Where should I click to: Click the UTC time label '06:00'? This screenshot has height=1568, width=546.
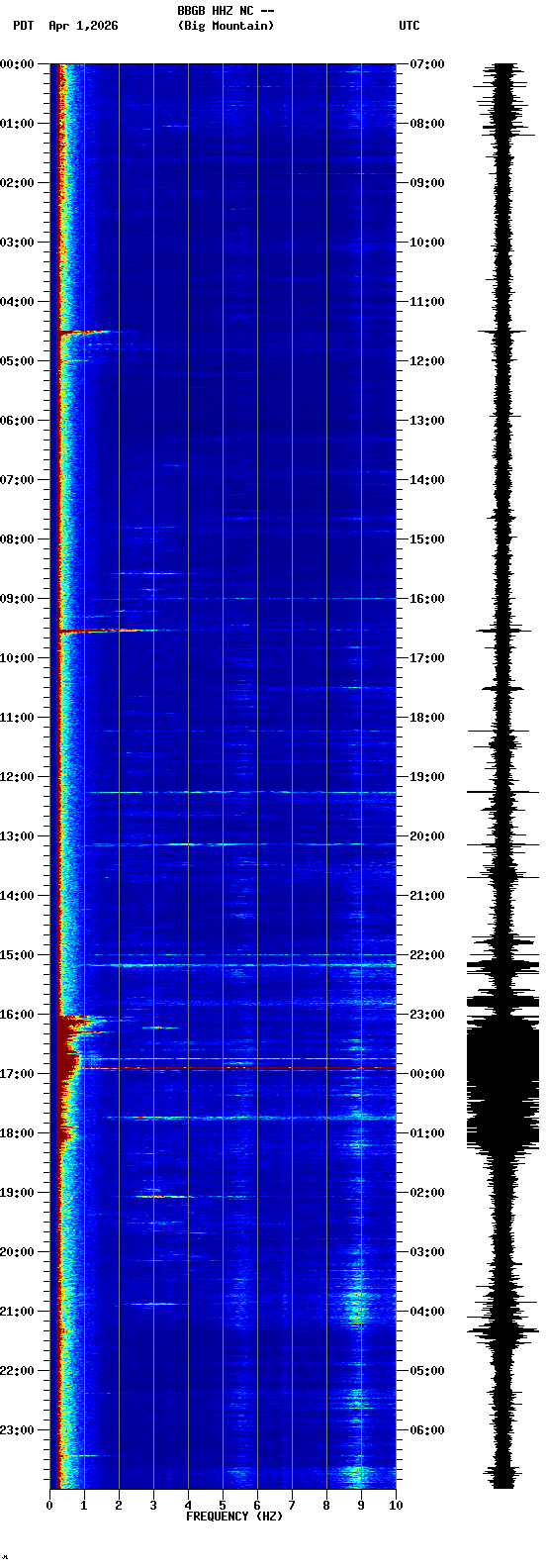[427, 1430]
